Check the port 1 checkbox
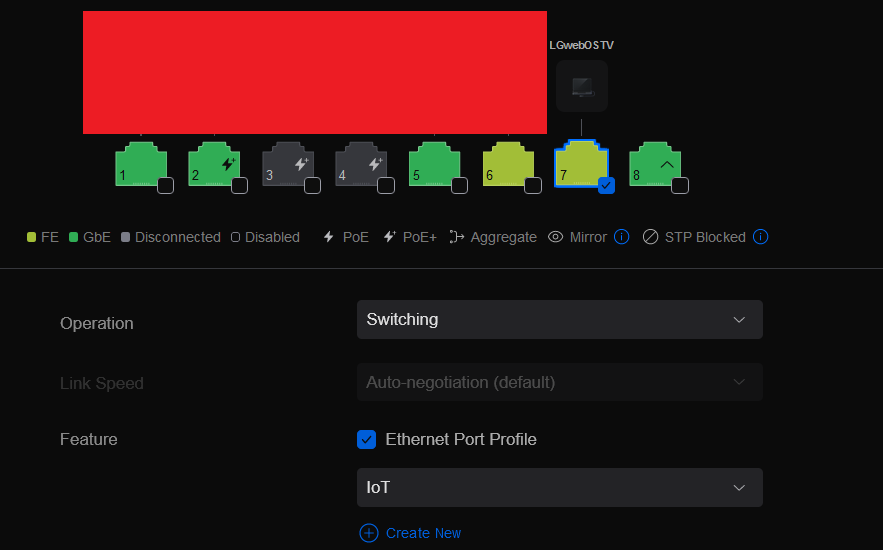The image size is (883, 550). (x=165, y=185)
